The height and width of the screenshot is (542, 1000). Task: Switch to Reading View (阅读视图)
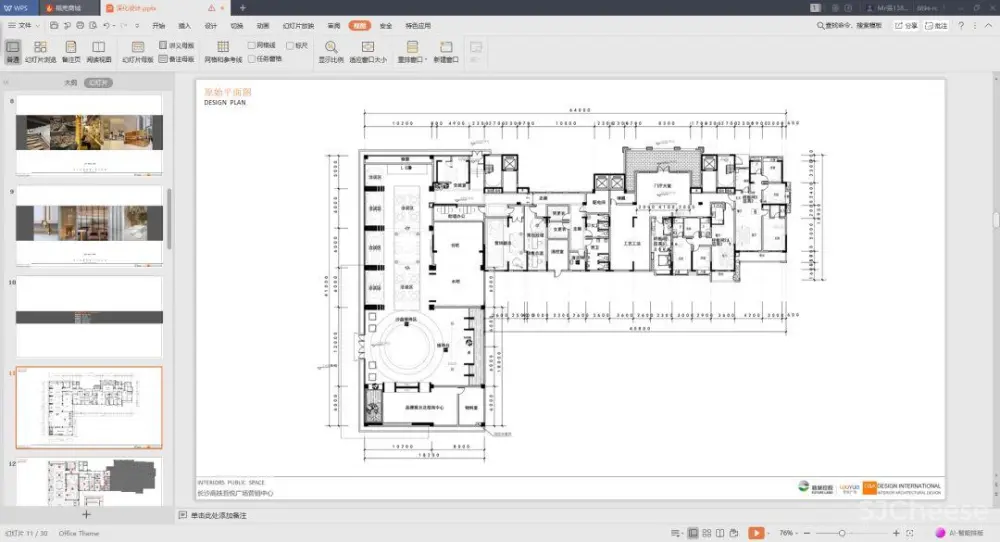[98, 51]
